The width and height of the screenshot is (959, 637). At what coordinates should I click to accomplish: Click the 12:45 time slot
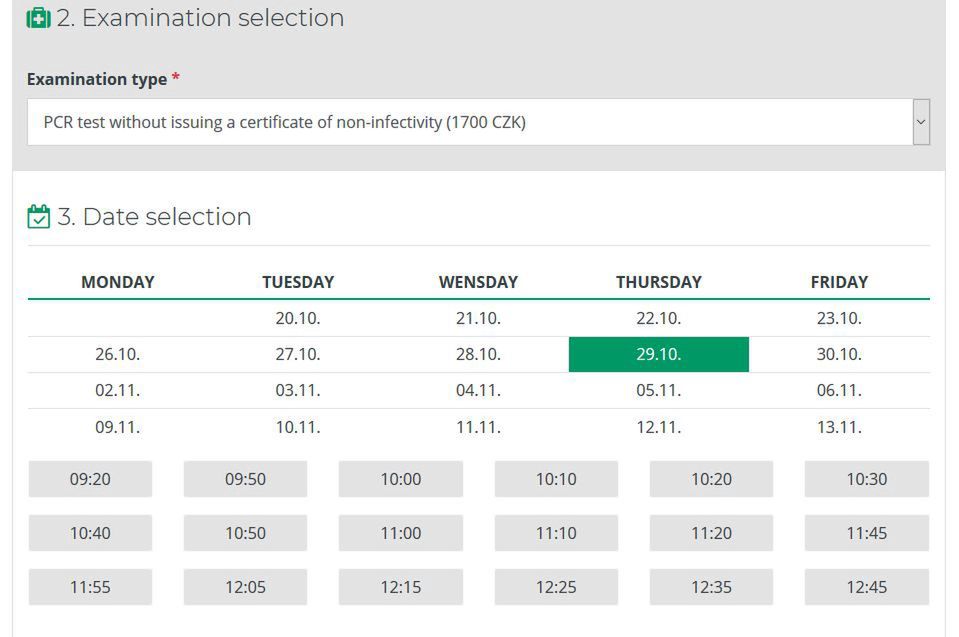(866, 587)
